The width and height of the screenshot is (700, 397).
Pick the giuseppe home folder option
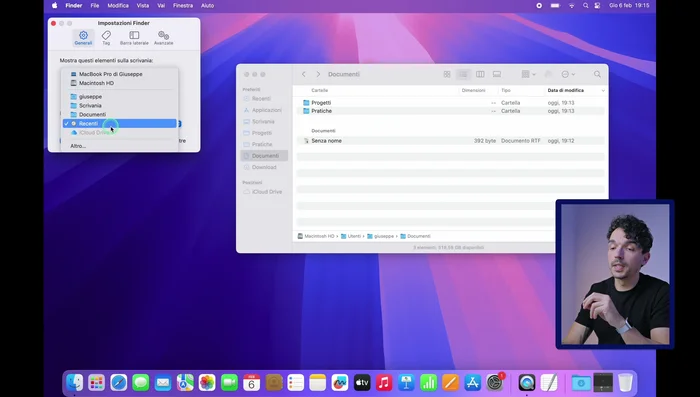[120, 96]
